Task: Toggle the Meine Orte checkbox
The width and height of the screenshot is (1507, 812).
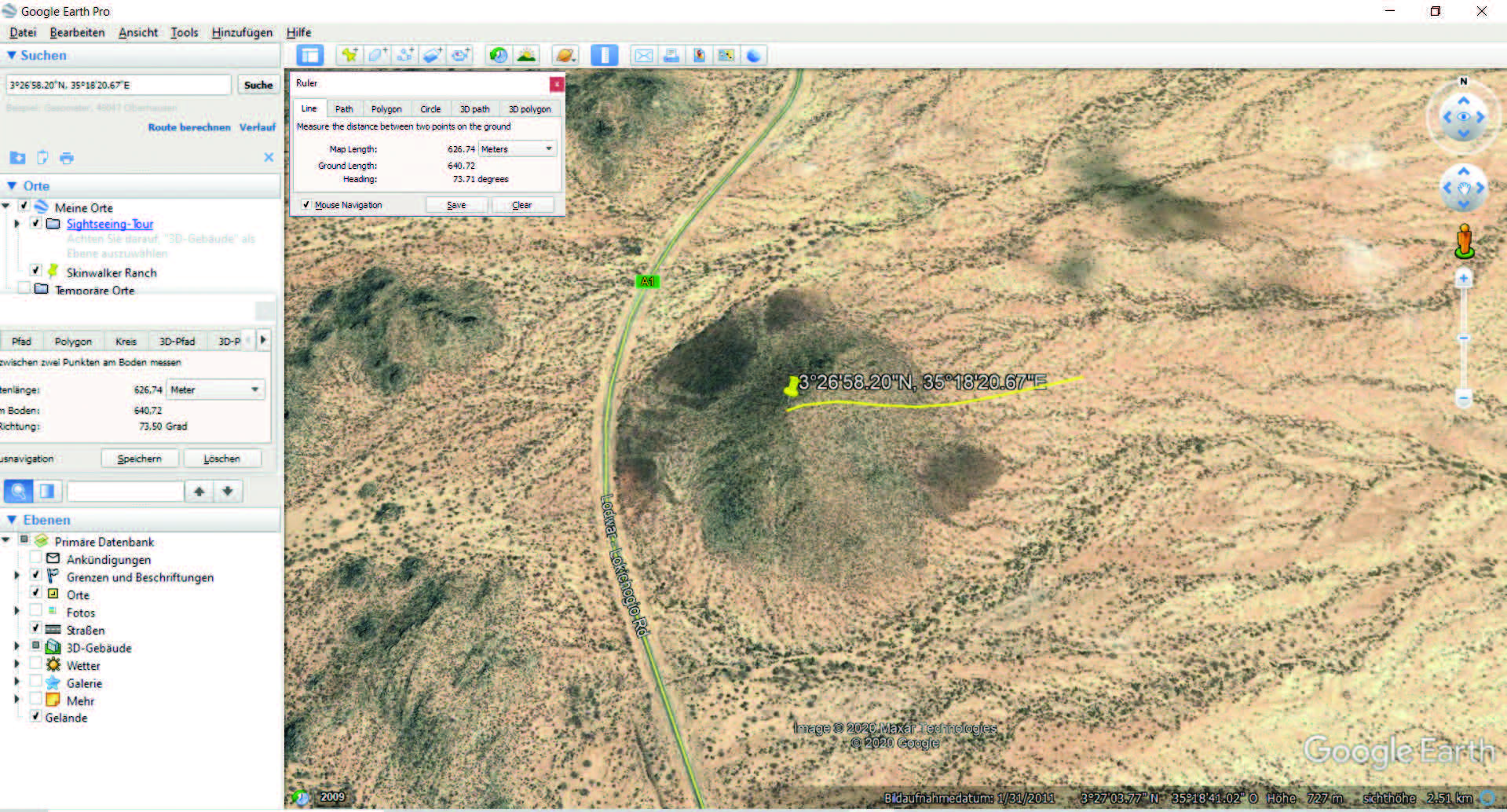Action: point(24,206)
